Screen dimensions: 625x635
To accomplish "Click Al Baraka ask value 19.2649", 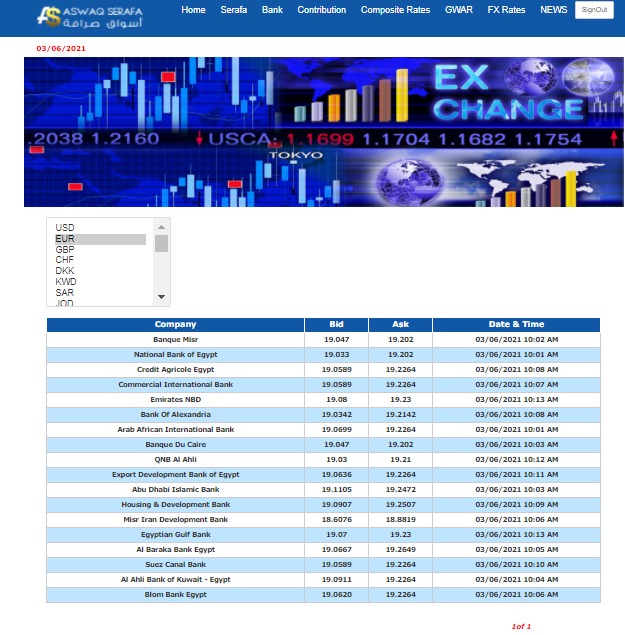I will 400,549.
